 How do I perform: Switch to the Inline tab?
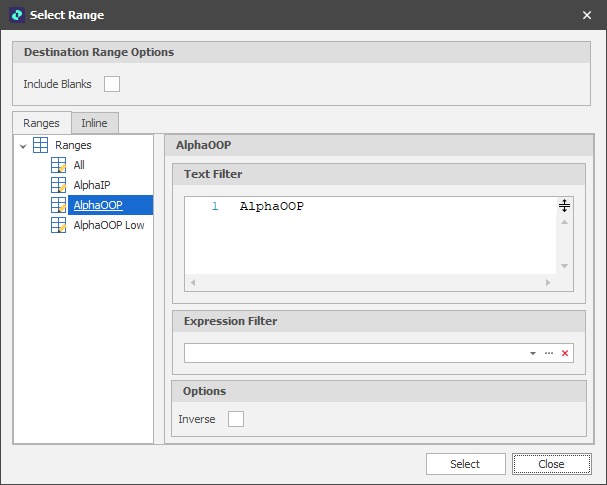95,123
